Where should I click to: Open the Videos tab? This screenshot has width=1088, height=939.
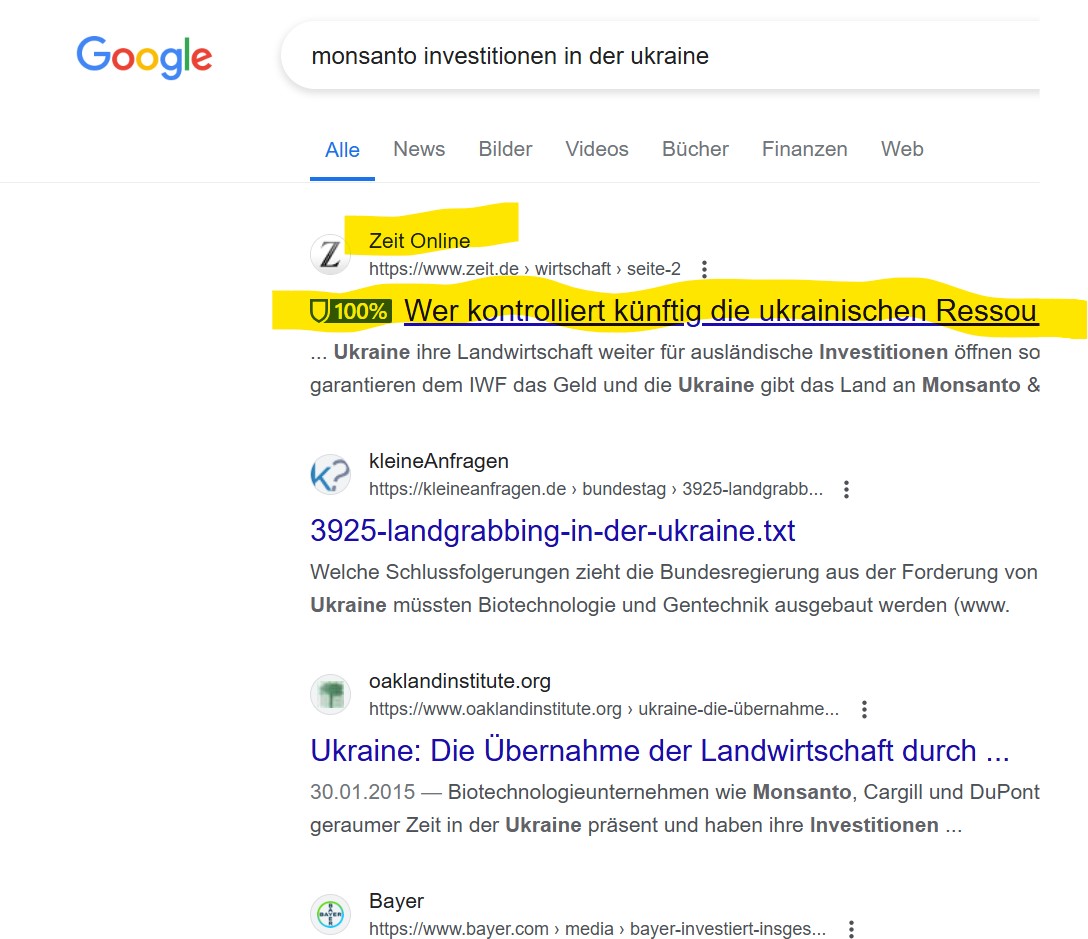point(597,149)
